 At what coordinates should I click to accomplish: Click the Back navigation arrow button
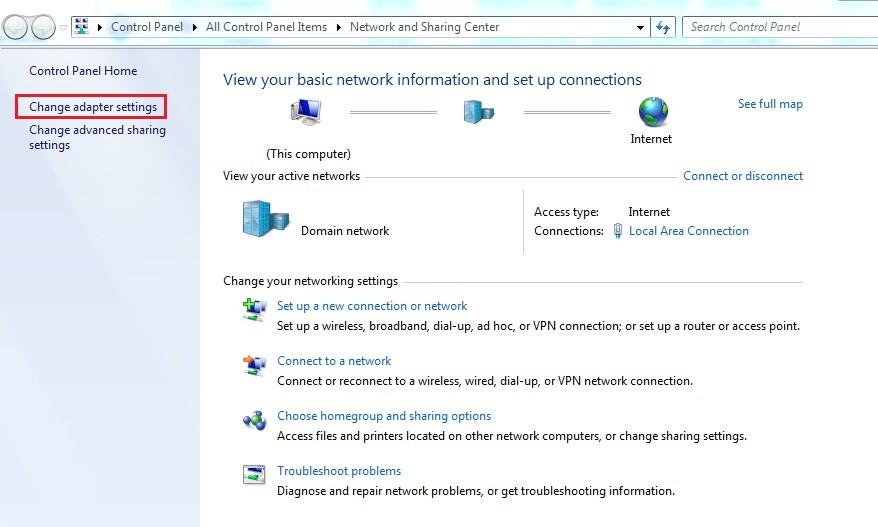click(x=15, y=27)
